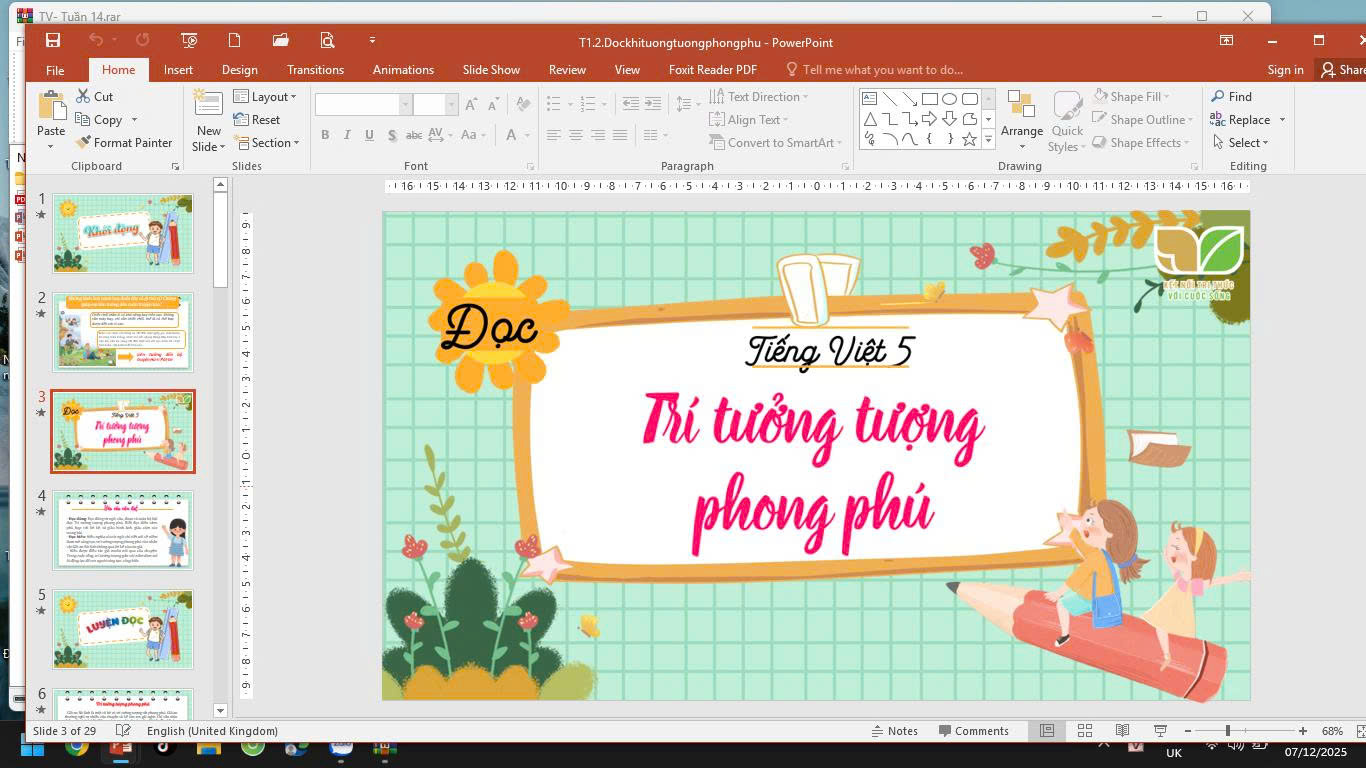The height and width of the screenshot is (768, 1366).
Task: Click the Cut scissors icon
Action: (83, 97)
